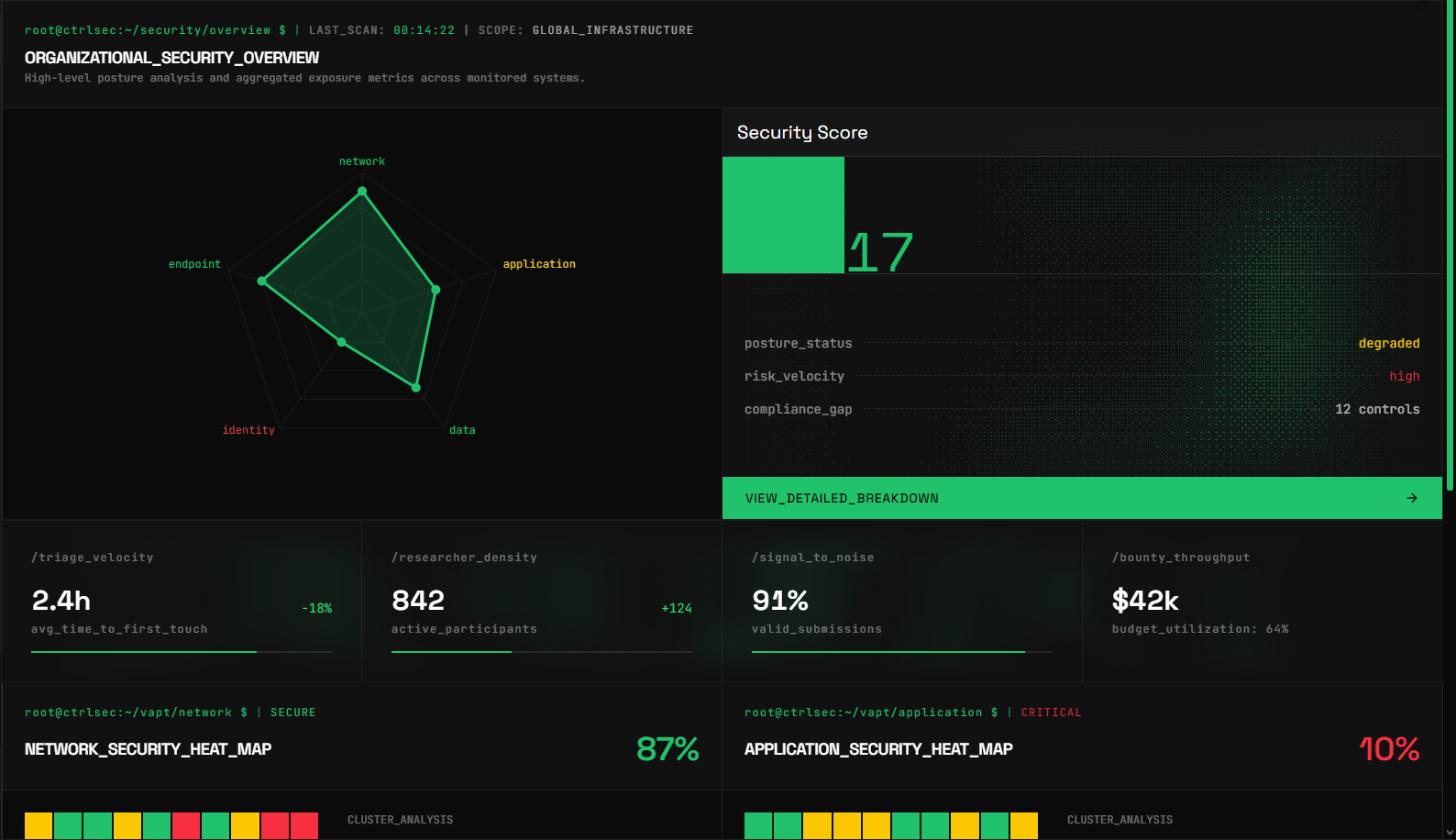The width and height of the screenshot is (1456, 840).
Task: Select the data point on radar chart
Action: click(x=416, y=388)
